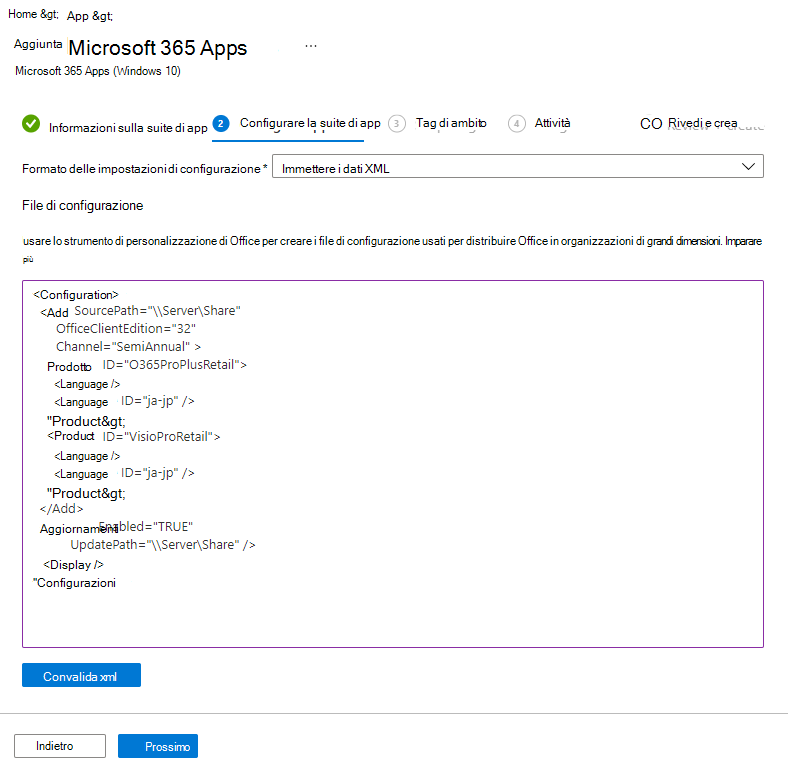788x765 pixels.
Task: Select the Configurare la suite di app tab
Action: [310, 123]
